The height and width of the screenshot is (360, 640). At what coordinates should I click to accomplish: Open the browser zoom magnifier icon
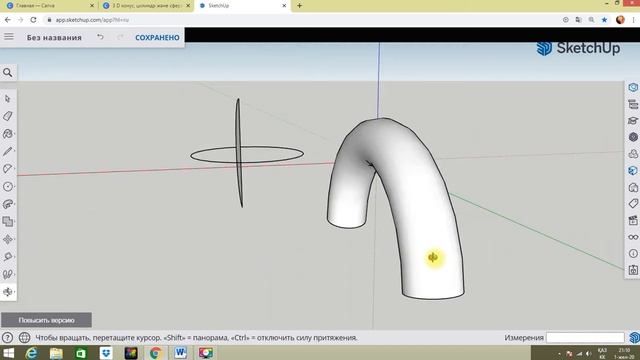(591, 20)
